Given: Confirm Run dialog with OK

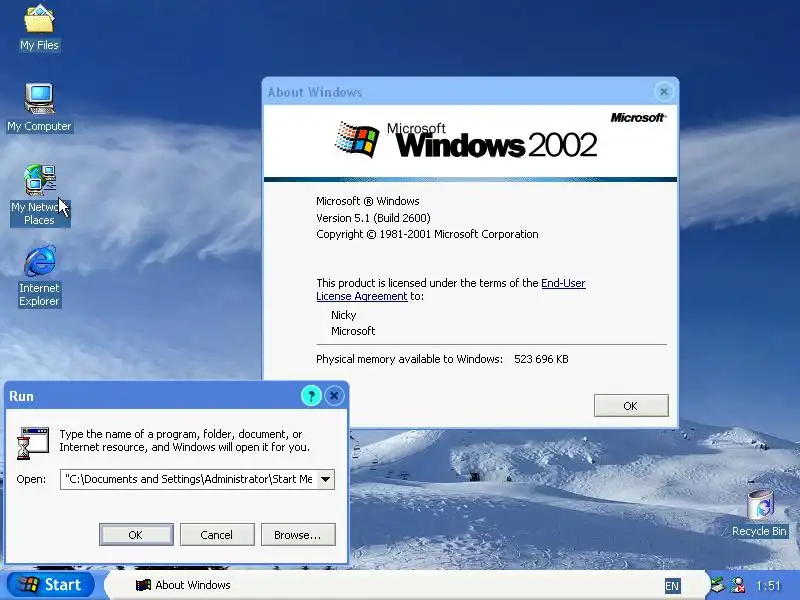Looking at the screenshot, I should click(136, 535).
